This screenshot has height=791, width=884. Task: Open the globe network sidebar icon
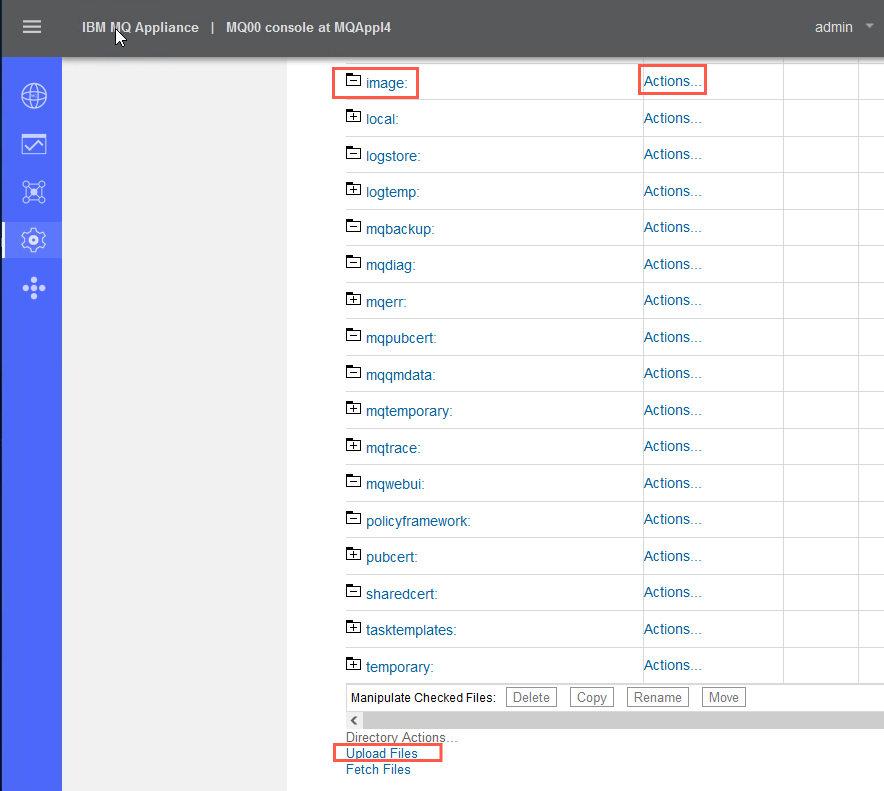(34, 96)
